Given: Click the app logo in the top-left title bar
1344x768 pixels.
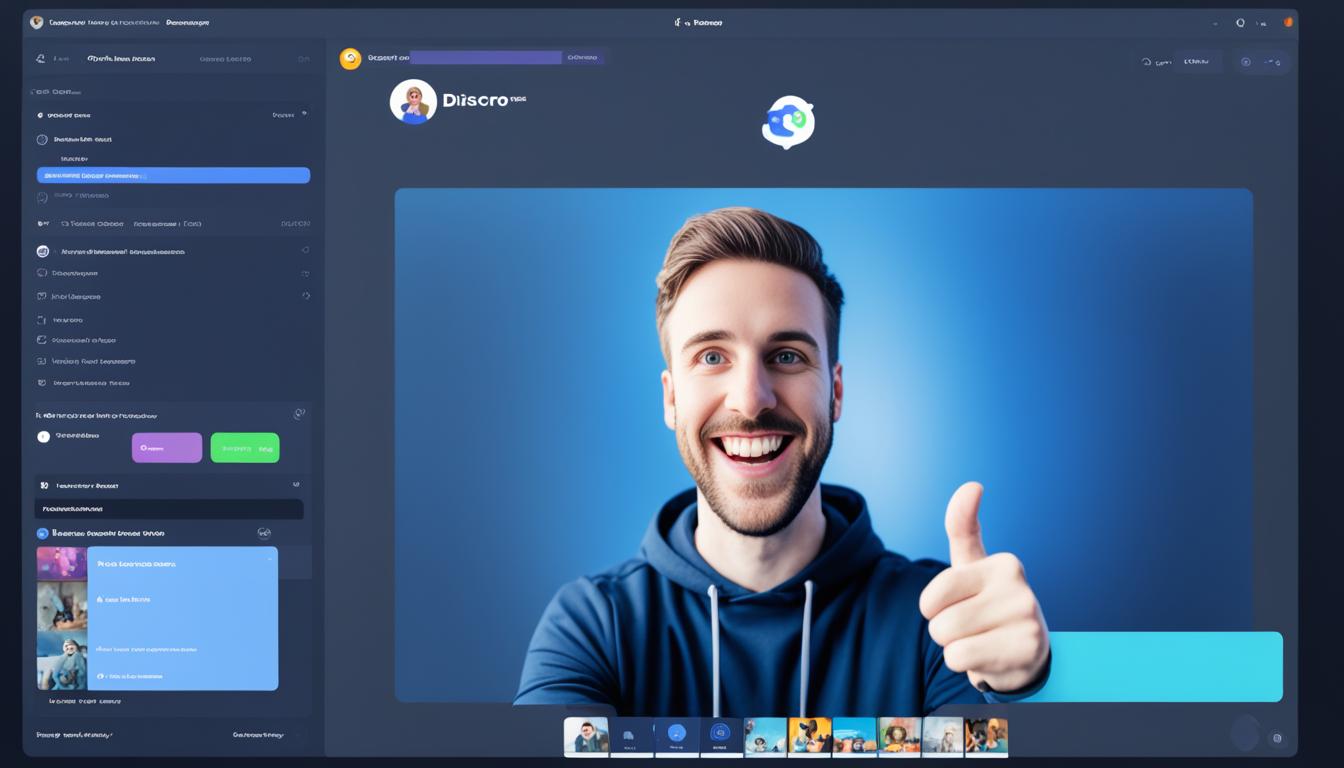Looking at the screenshot, I should pyautogui.click(x=37, y=22).
